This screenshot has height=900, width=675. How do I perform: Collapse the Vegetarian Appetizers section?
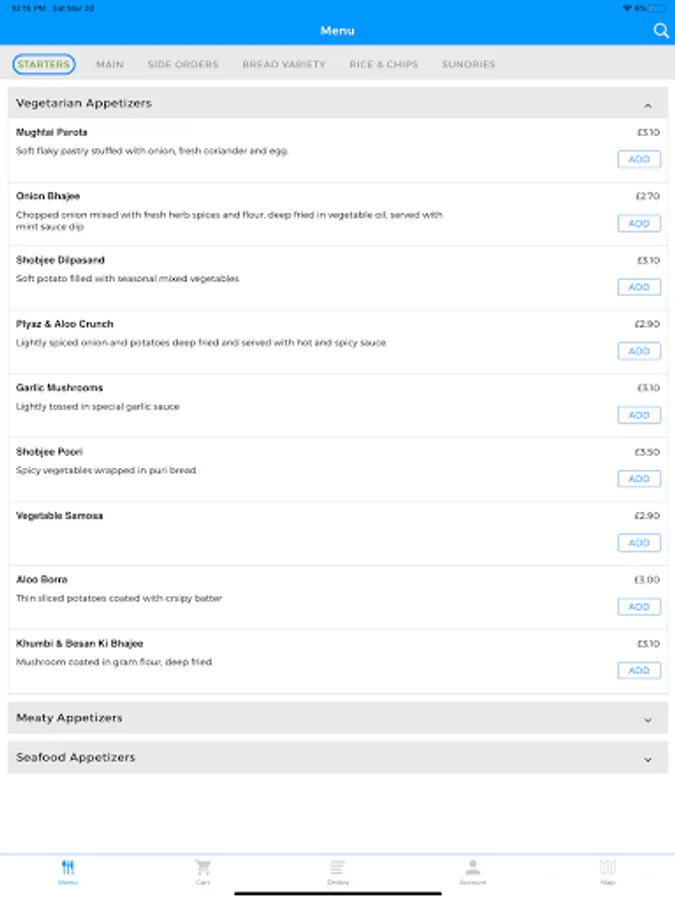click(x=648, y=104)
